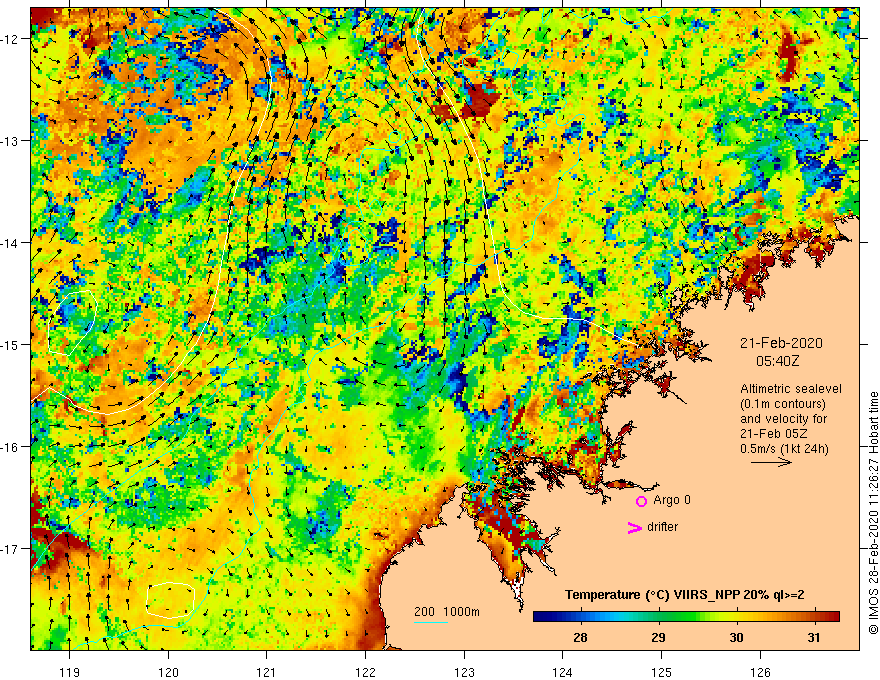The image size is (880, 680).
Task: Click the '21-Feb-2020' date text
Action: 781,343
